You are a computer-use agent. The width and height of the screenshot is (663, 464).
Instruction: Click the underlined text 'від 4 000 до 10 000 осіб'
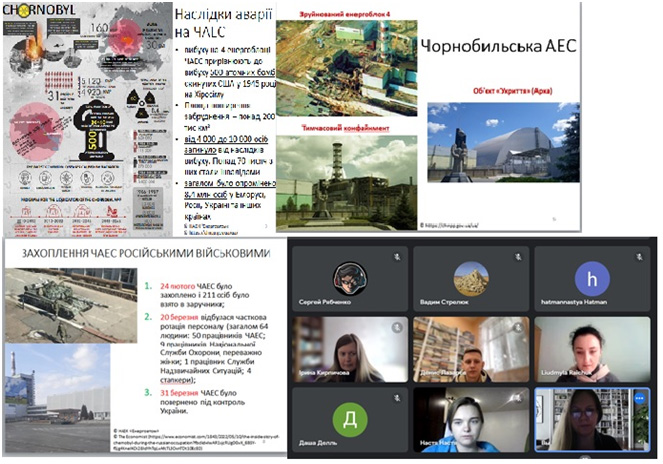(226, 139)
